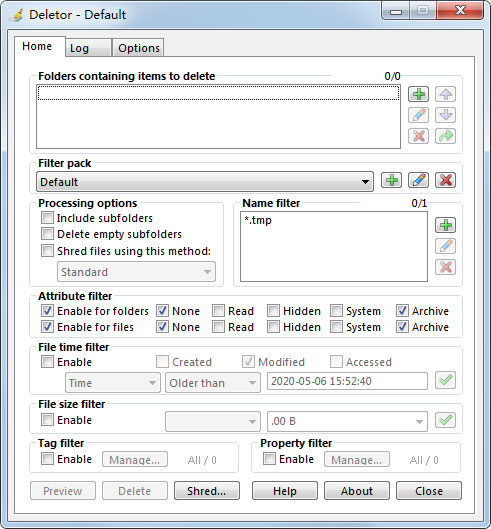The width and height of the screenshot is (491, 529).
Task: Open the Default filter pack dropdown
Action: point(205,182)
